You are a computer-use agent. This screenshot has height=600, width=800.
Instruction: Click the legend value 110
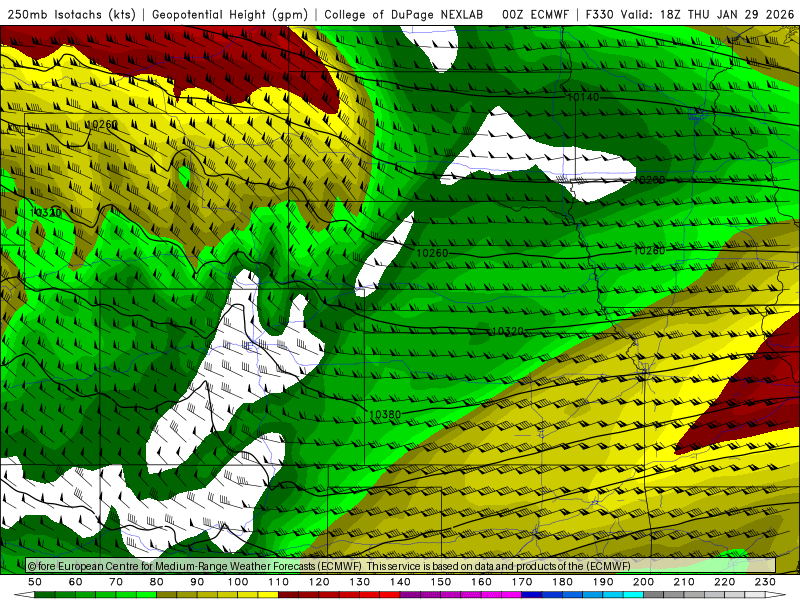[279, 582]
